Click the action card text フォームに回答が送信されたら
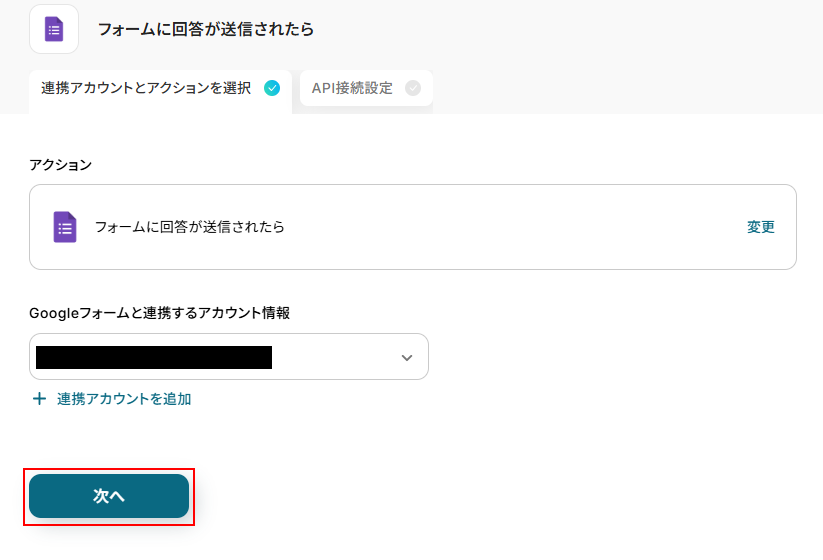This screenshot has width=823, height=560. coord(189,227)
